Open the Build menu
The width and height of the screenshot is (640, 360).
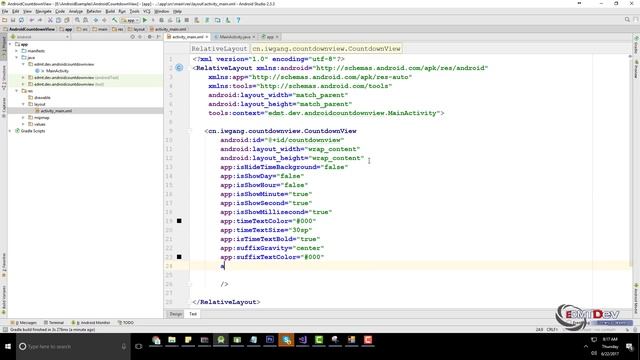110,11
